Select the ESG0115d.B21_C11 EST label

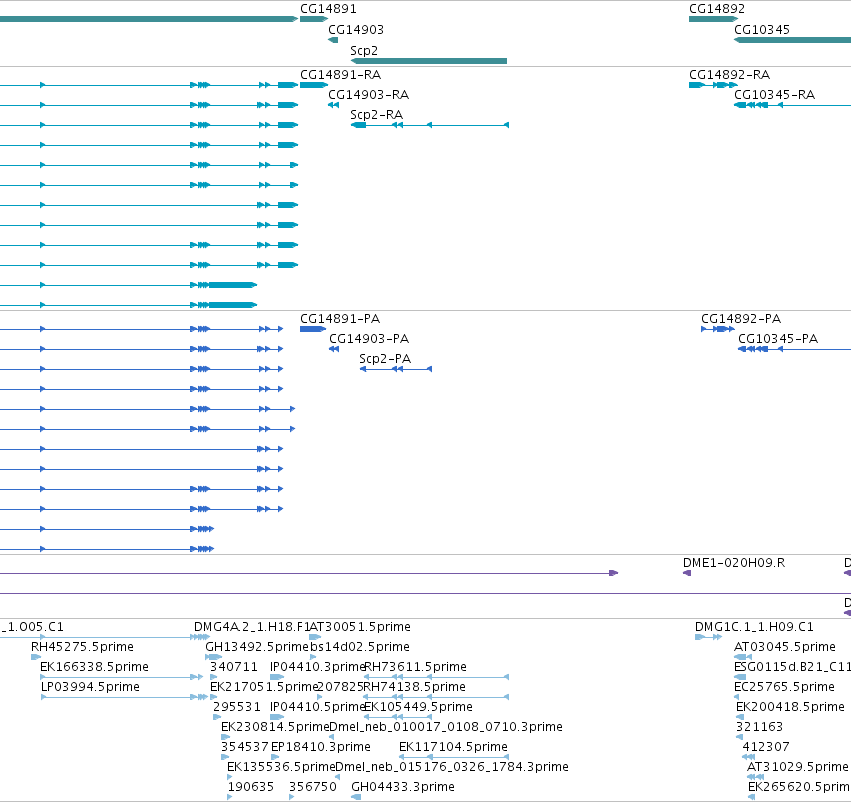pos(792,667)
